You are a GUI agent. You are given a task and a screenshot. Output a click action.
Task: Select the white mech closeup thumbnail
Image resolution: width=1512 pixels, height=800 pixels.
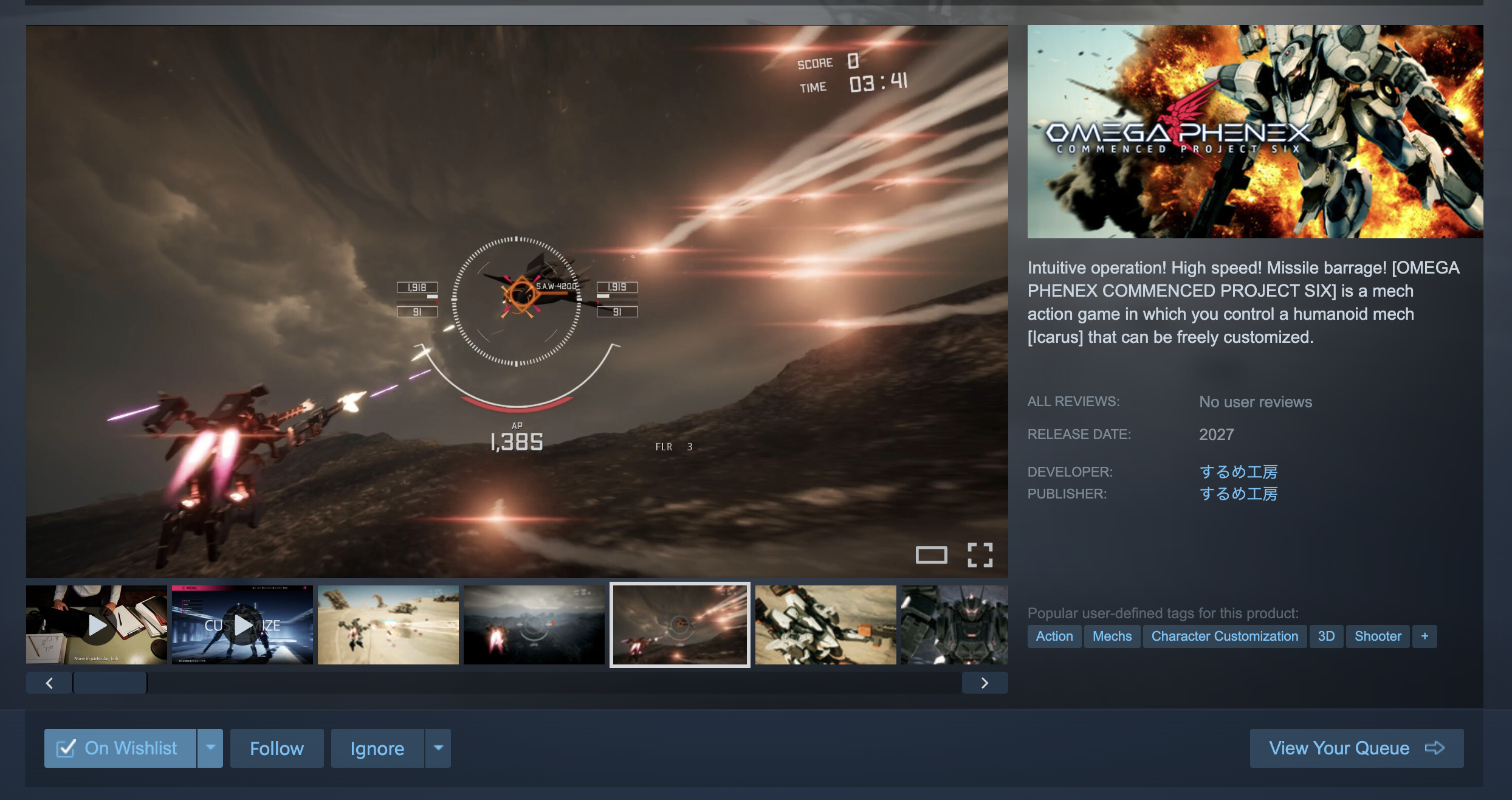825,625
